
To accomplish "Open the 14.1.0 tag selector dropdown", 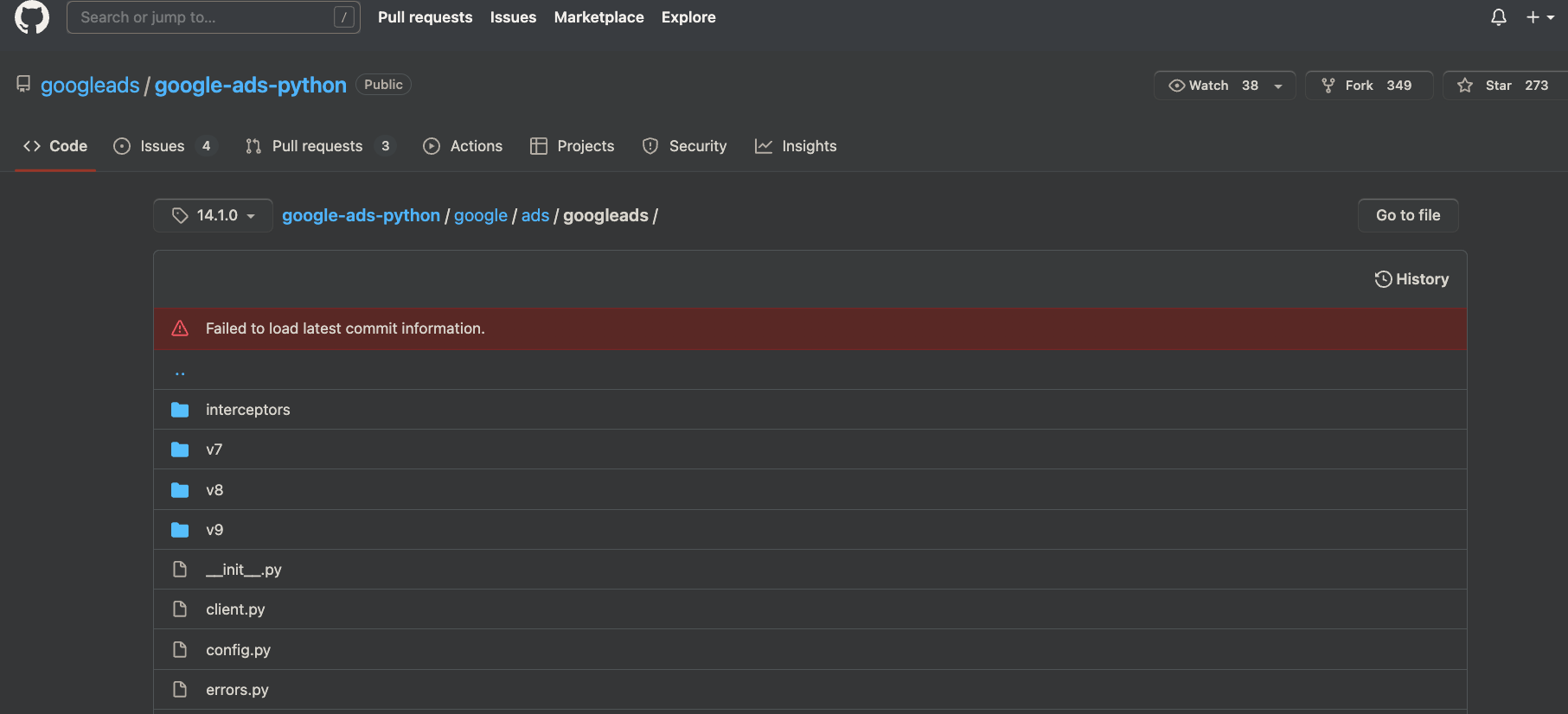I will coord(213,215).
